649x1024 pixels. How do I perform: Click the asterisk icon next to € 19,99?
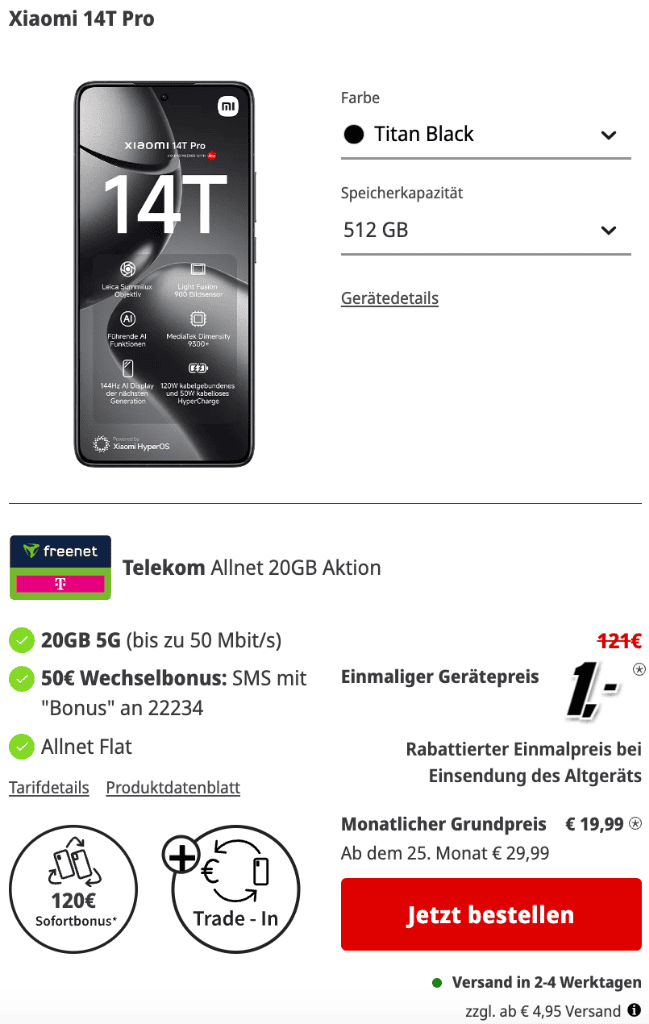click(635, 824)
